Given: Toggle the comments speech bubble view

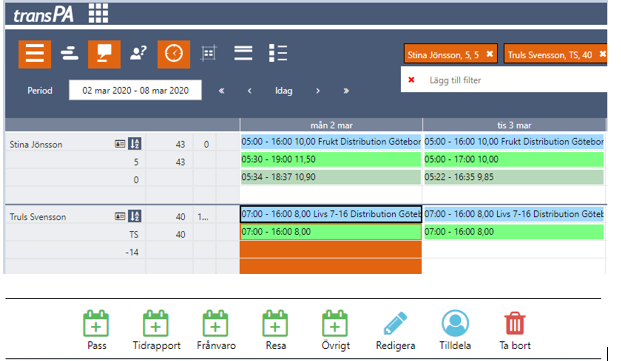Looking at the screenshot, I should coord(104,54).
